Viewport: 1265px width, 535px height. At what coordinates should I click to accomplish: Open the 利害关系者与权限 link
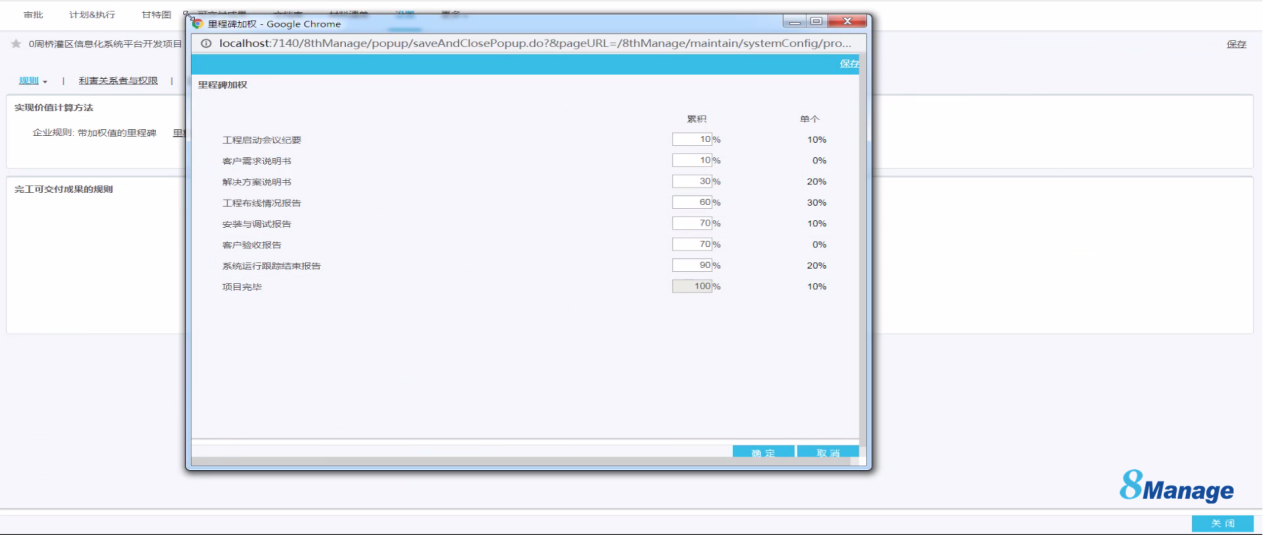click(118, 81)
